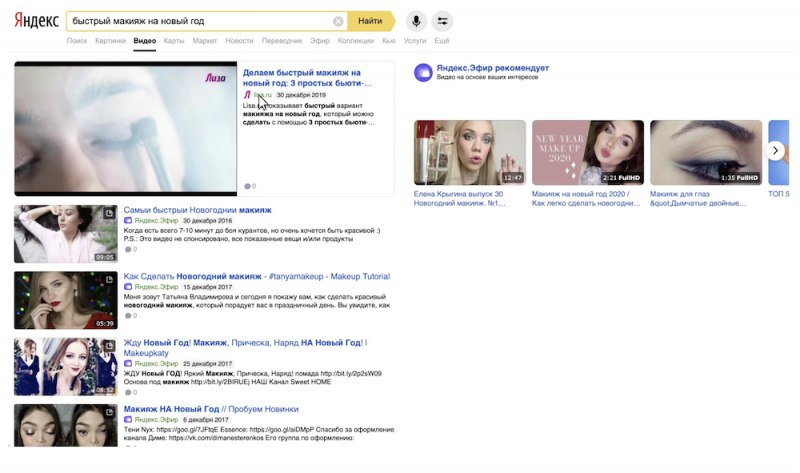This screenshot has width=800, height=473.
Task: Switch to the Поиск tab
Action: pyautogui.click(x=77, y=41)
